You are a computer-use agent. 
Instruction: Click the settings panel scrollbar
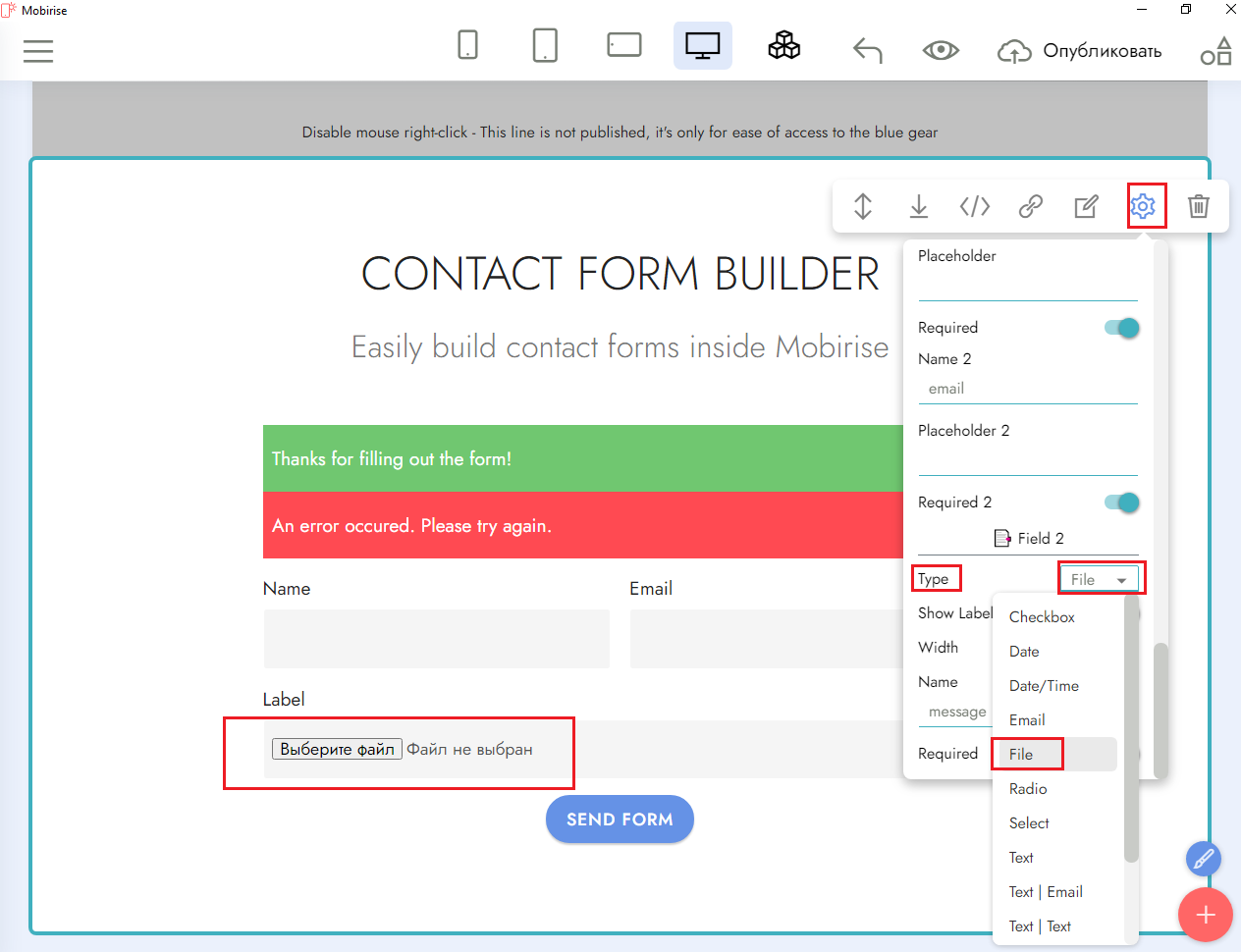point(1160,710)
